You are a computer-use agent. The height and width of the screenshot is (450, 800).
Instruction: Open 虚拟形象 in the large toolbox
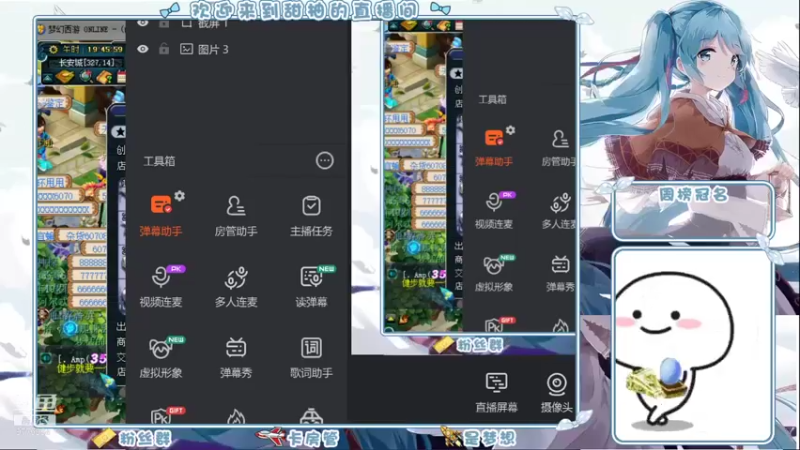click(x=161, y=357)
